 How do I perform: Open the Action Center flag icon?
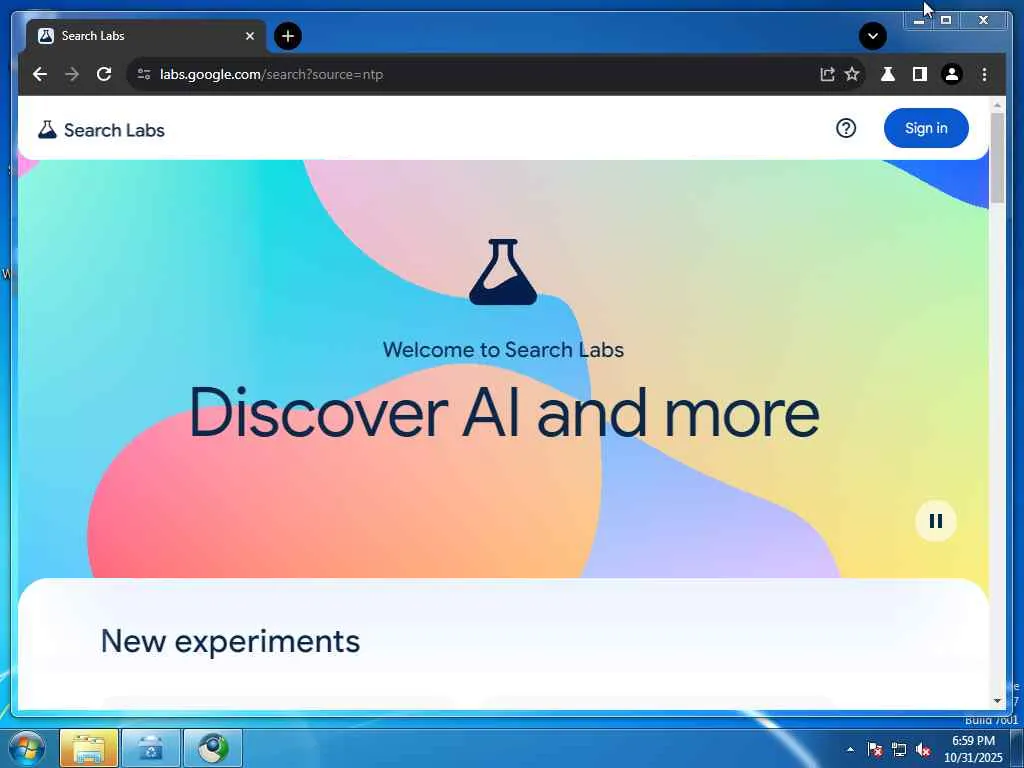pyautogui.click(x=875, y=749)
